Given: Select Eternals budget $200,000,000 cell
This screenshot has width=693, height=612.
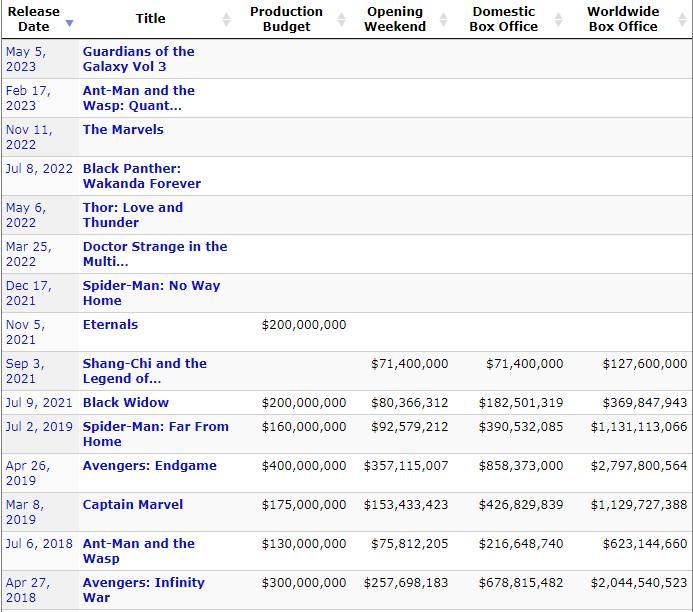Looking at the screenshot, I should point(304,324).
